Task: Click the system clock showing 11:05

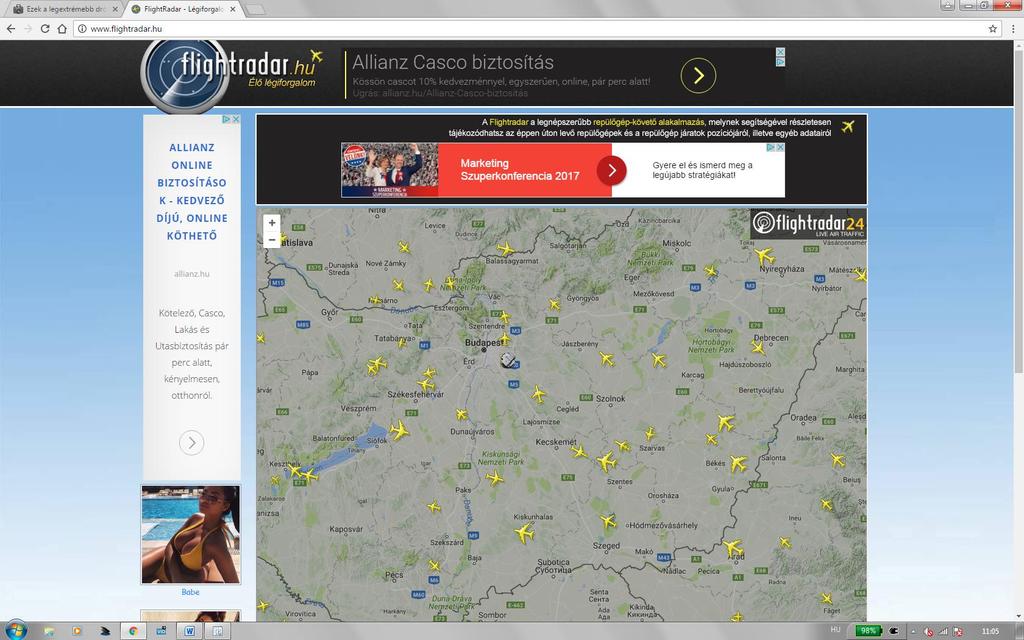Action: [990, 631]
